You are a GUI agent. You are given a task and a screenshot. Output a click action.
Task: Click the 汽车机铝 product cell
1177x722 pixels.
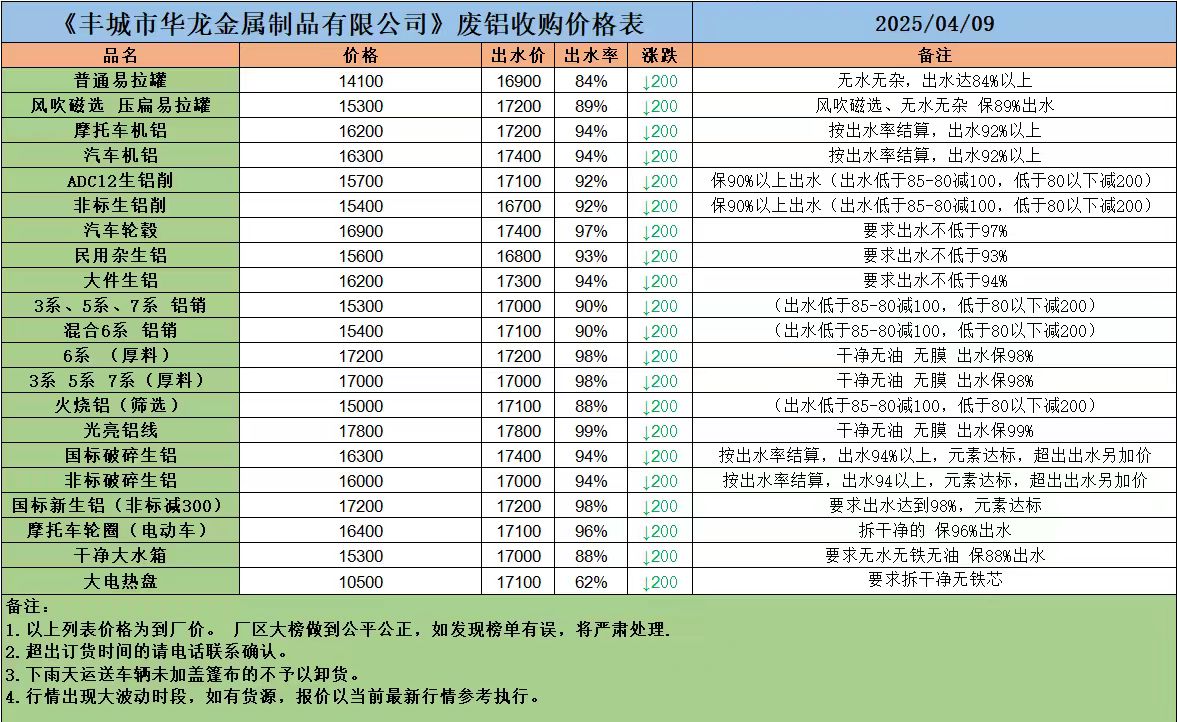pos(121,155)
